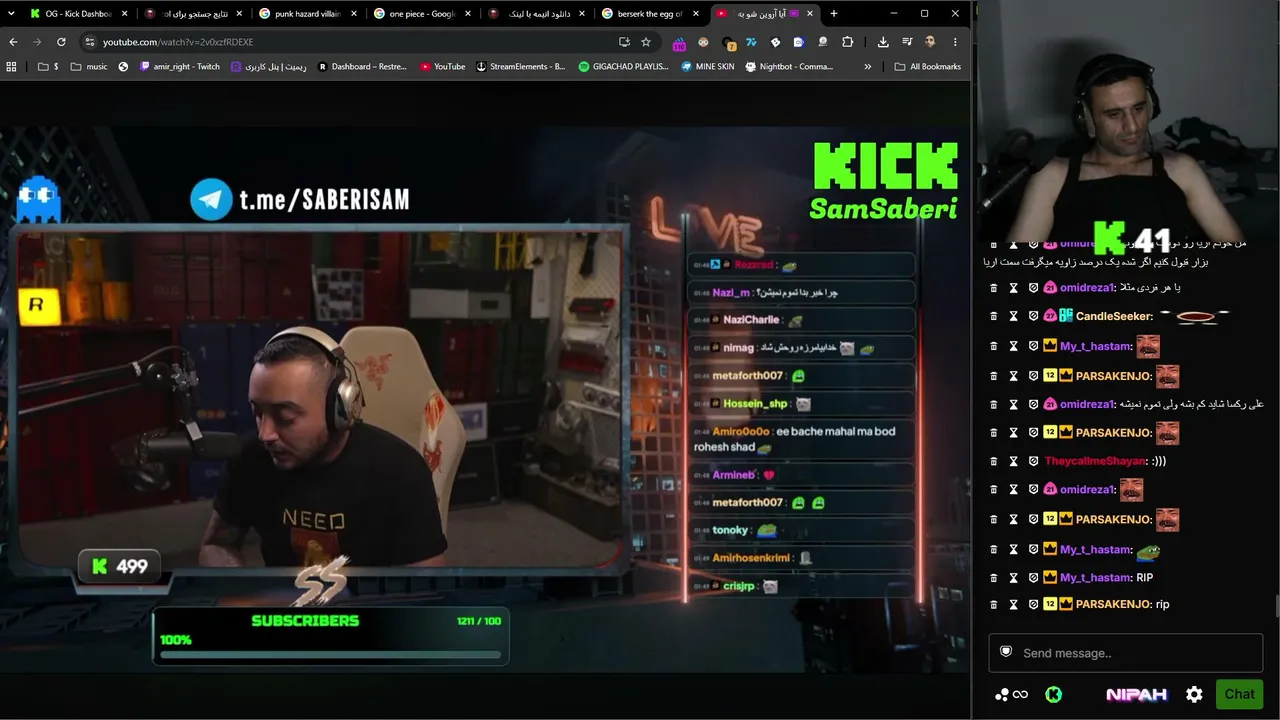
Task: Open the StreamElements bookmark
Action: [x=520, y=67]
